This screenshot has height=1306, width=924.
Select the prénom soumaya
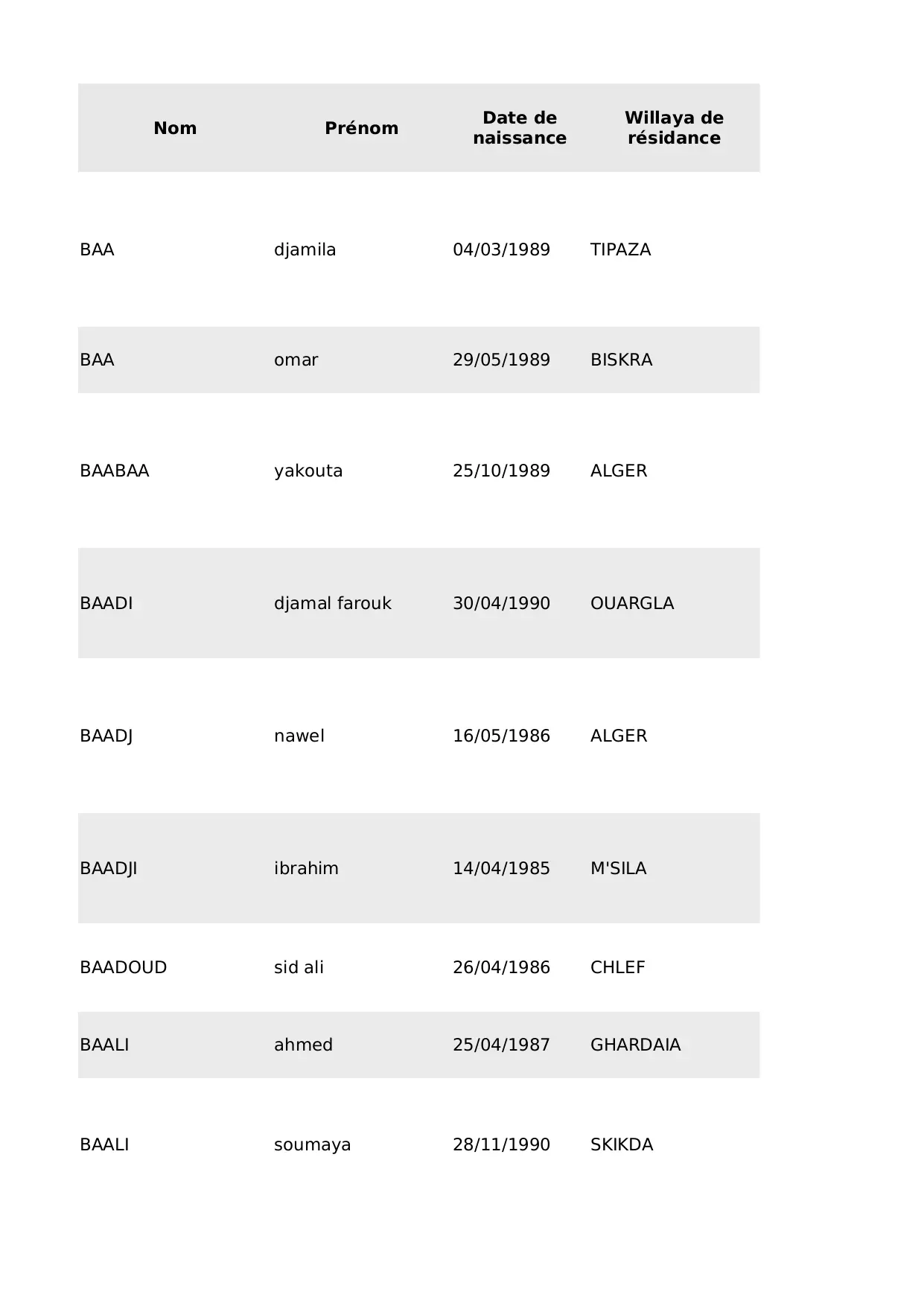312,1144
